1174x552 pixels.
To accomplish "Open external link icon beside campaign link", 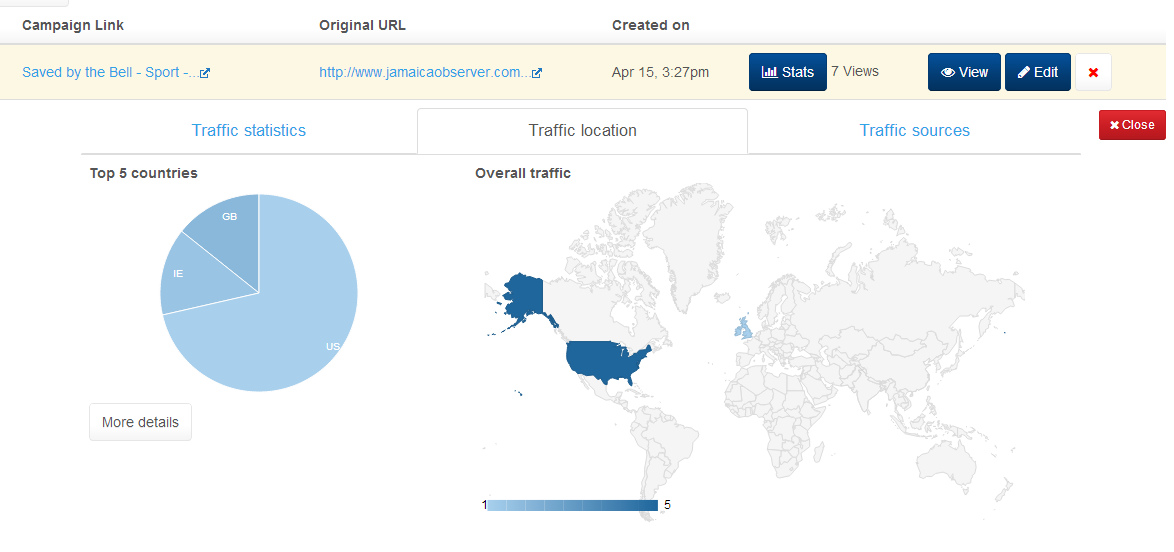I will point(205,73).
